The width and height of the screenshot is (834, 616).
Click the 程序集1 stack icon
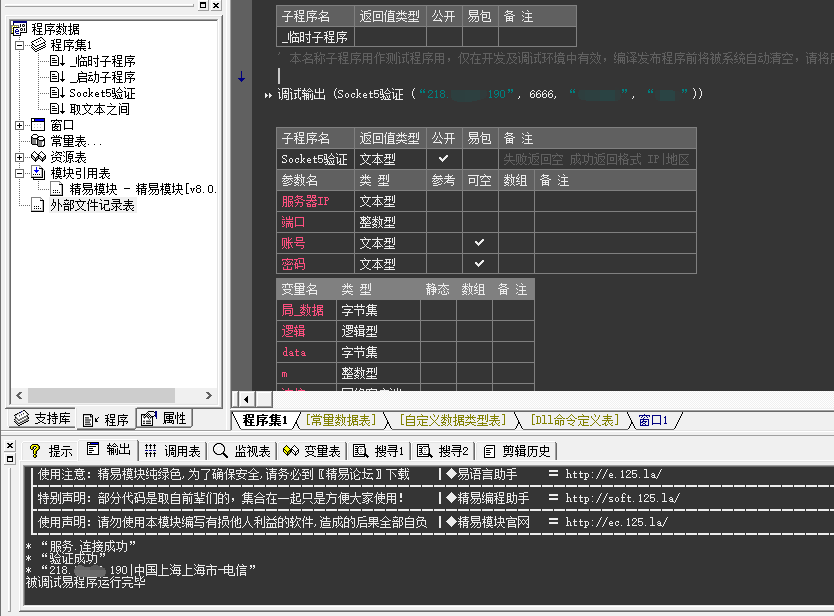click(x=38, y=45)
